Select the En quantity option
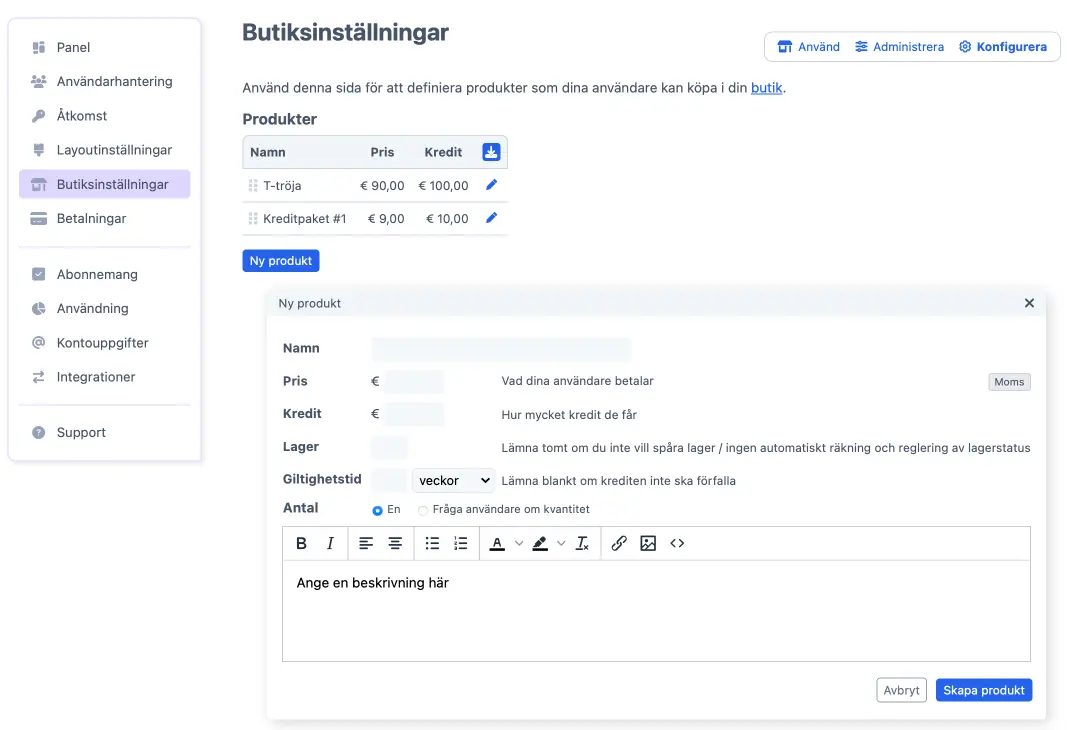 click(x=377, y=510)
